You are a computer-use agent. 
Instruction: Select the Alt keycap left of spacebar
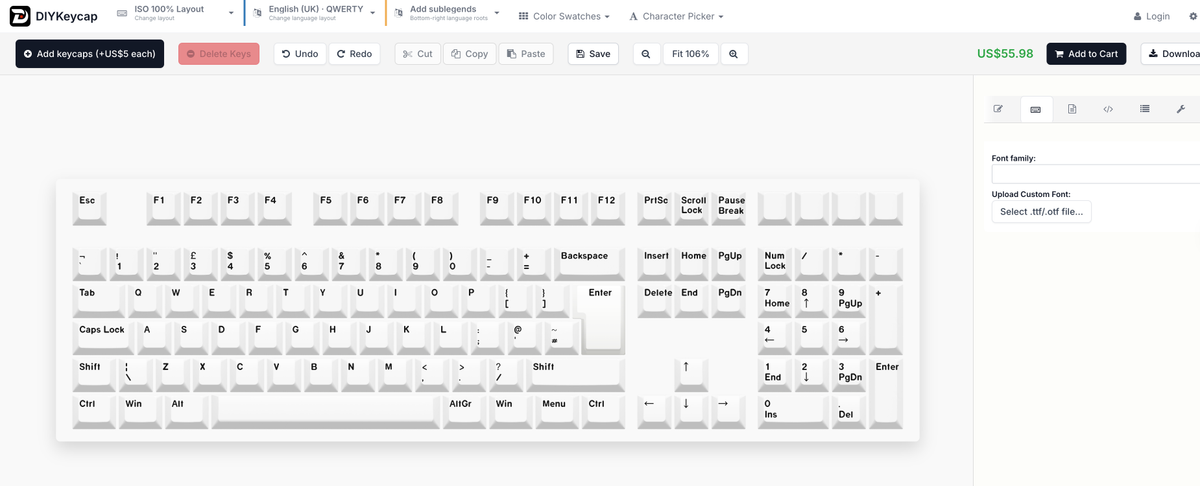click(186, 412)
